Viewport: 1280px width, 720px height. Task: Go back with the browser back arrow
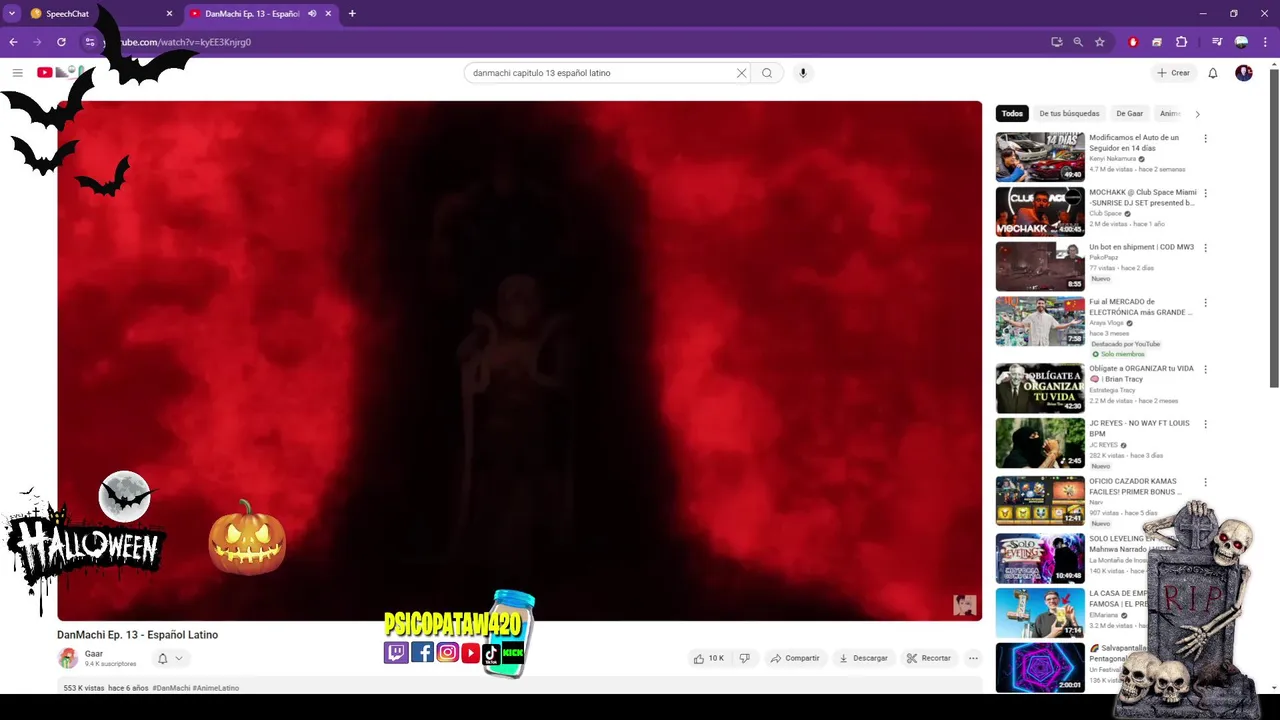click(x=13, y=42)
